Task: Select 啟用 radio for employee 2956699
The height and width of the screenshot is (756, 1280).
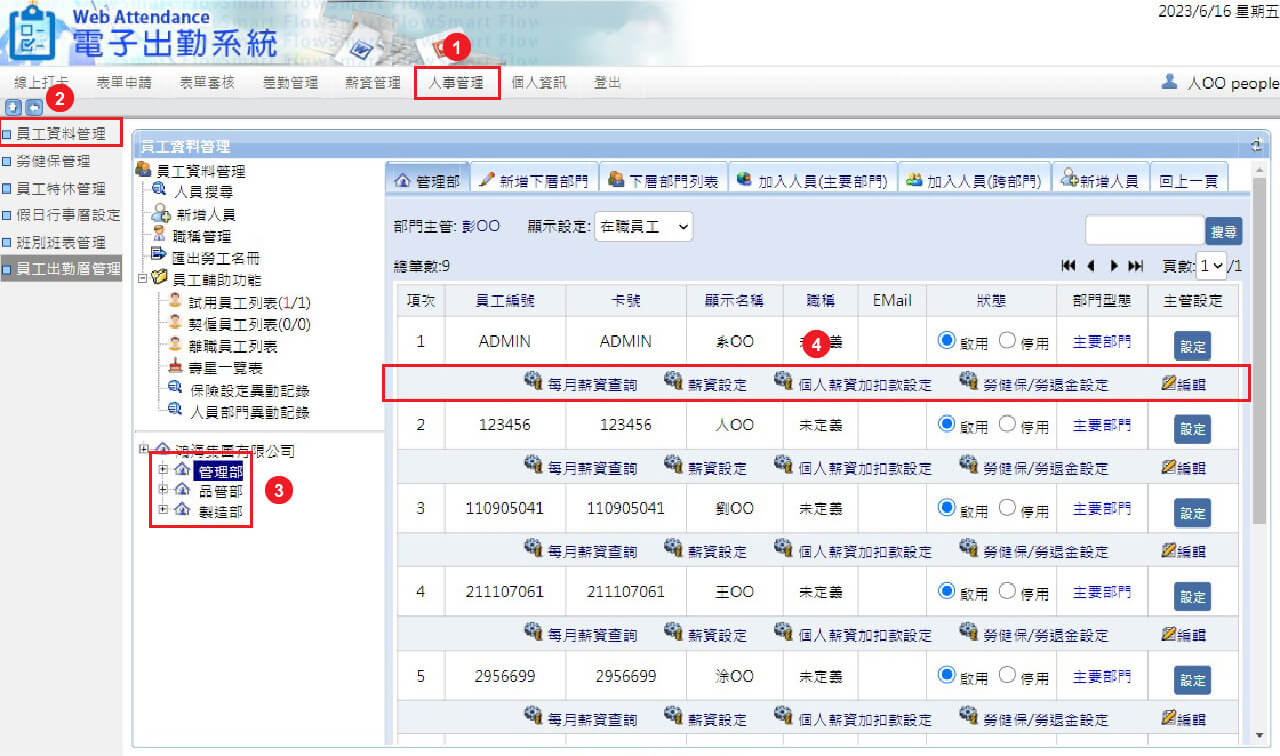Action: (x=946, y=674)
